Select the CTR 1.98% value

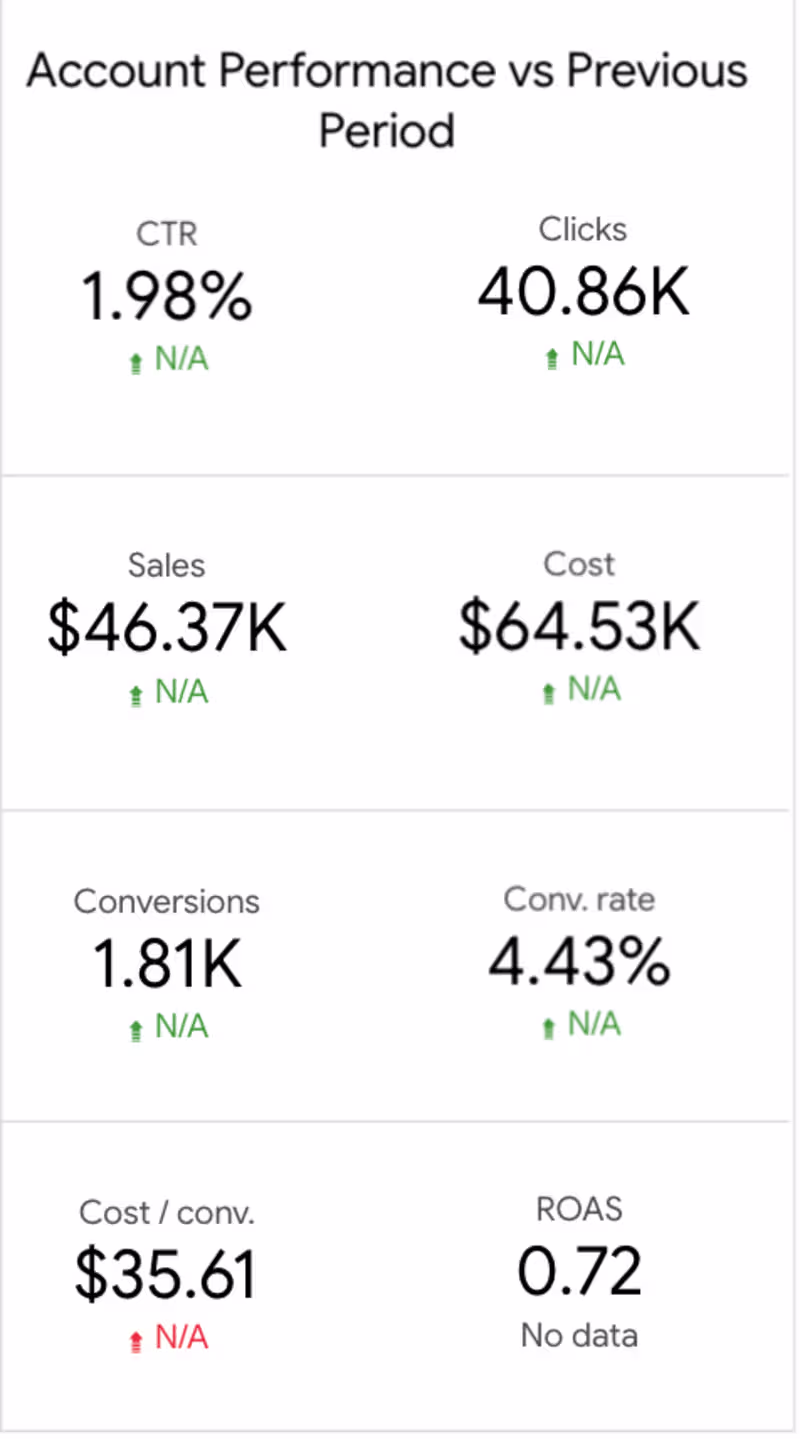coord(166,297)
